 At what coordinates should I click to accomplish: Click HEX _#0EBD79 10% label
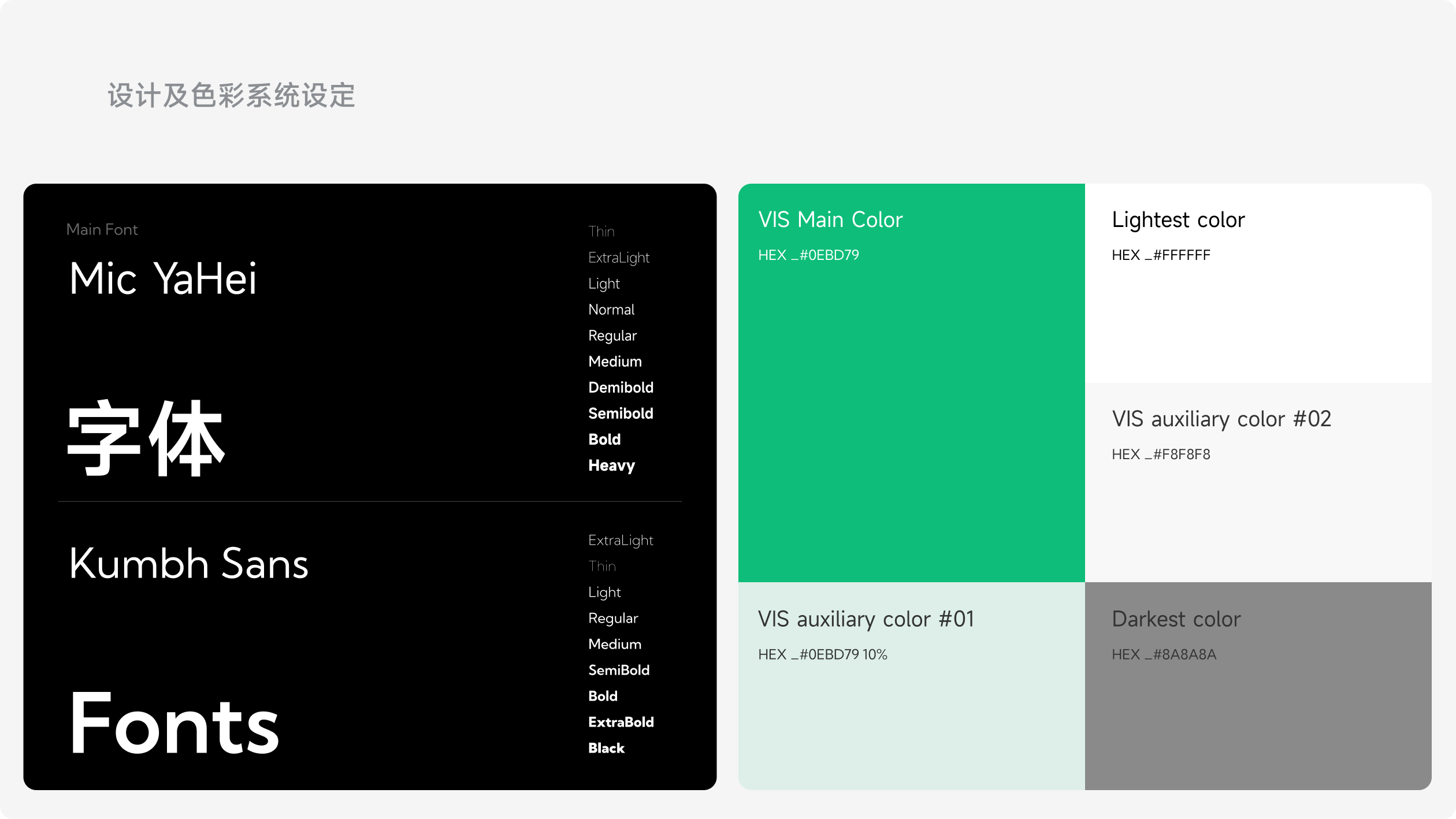[822, 654]
